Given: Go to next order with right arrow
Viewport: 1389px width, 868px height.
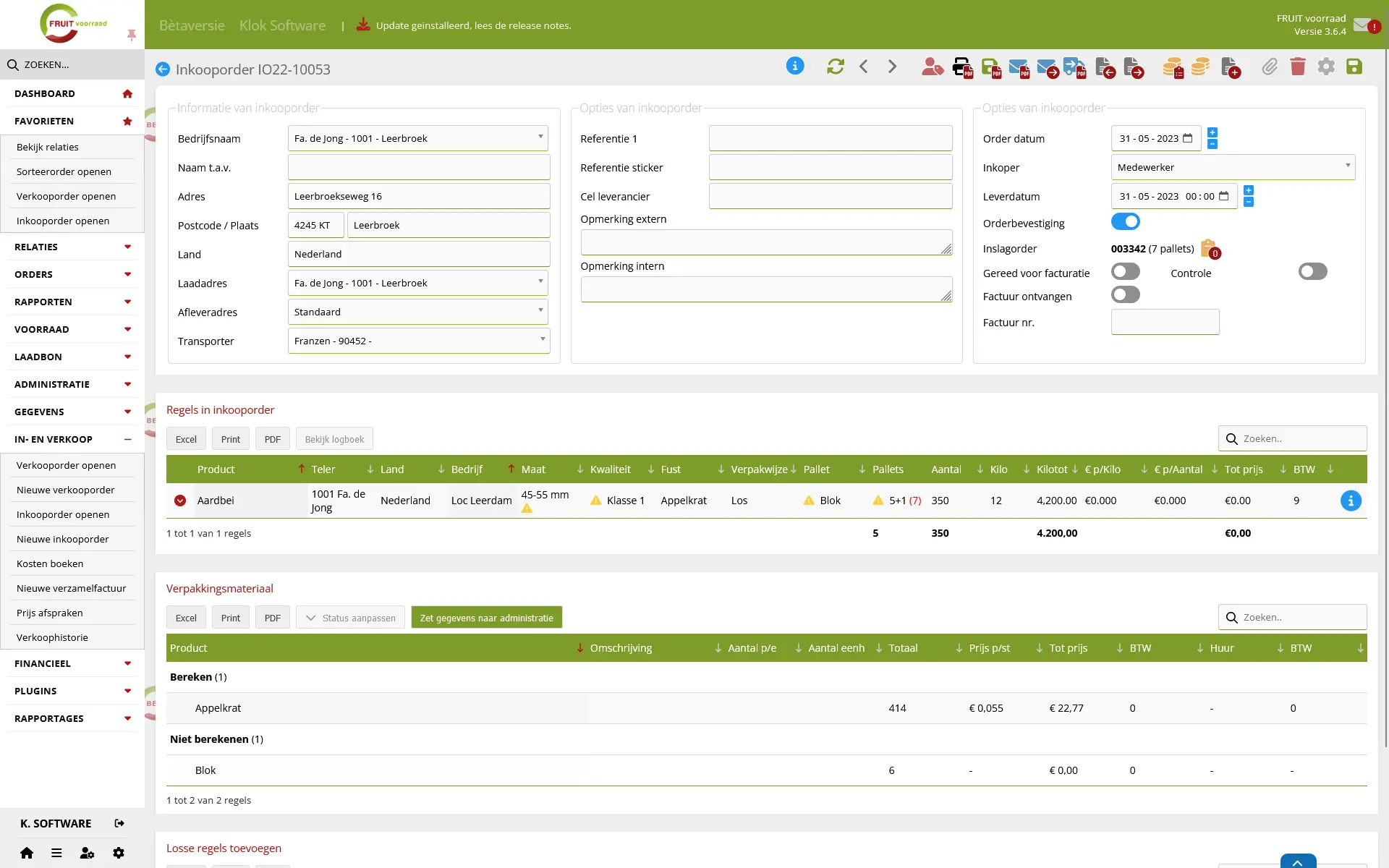Looking at the screenshot, I should pos(892,67).
